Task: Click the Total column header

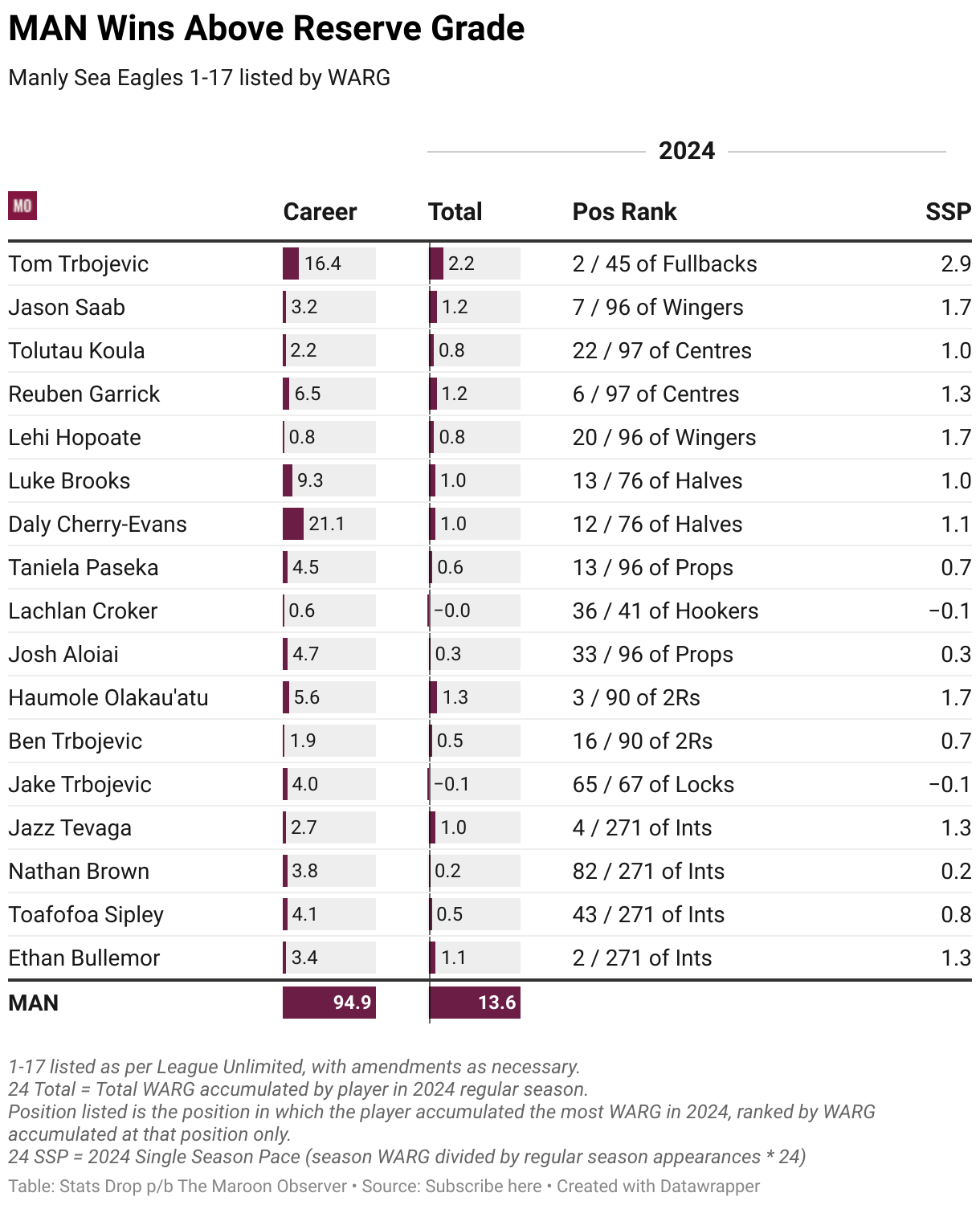Action: pos(455,211)
